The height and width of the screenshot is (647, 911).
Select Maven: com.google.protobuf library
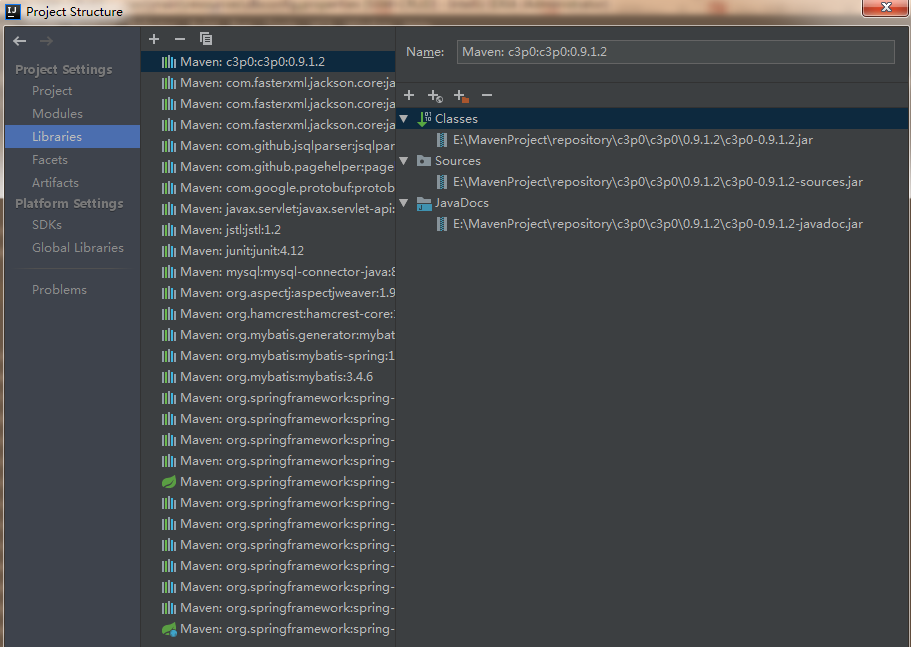pyautogui.click(x=268, y=188)
